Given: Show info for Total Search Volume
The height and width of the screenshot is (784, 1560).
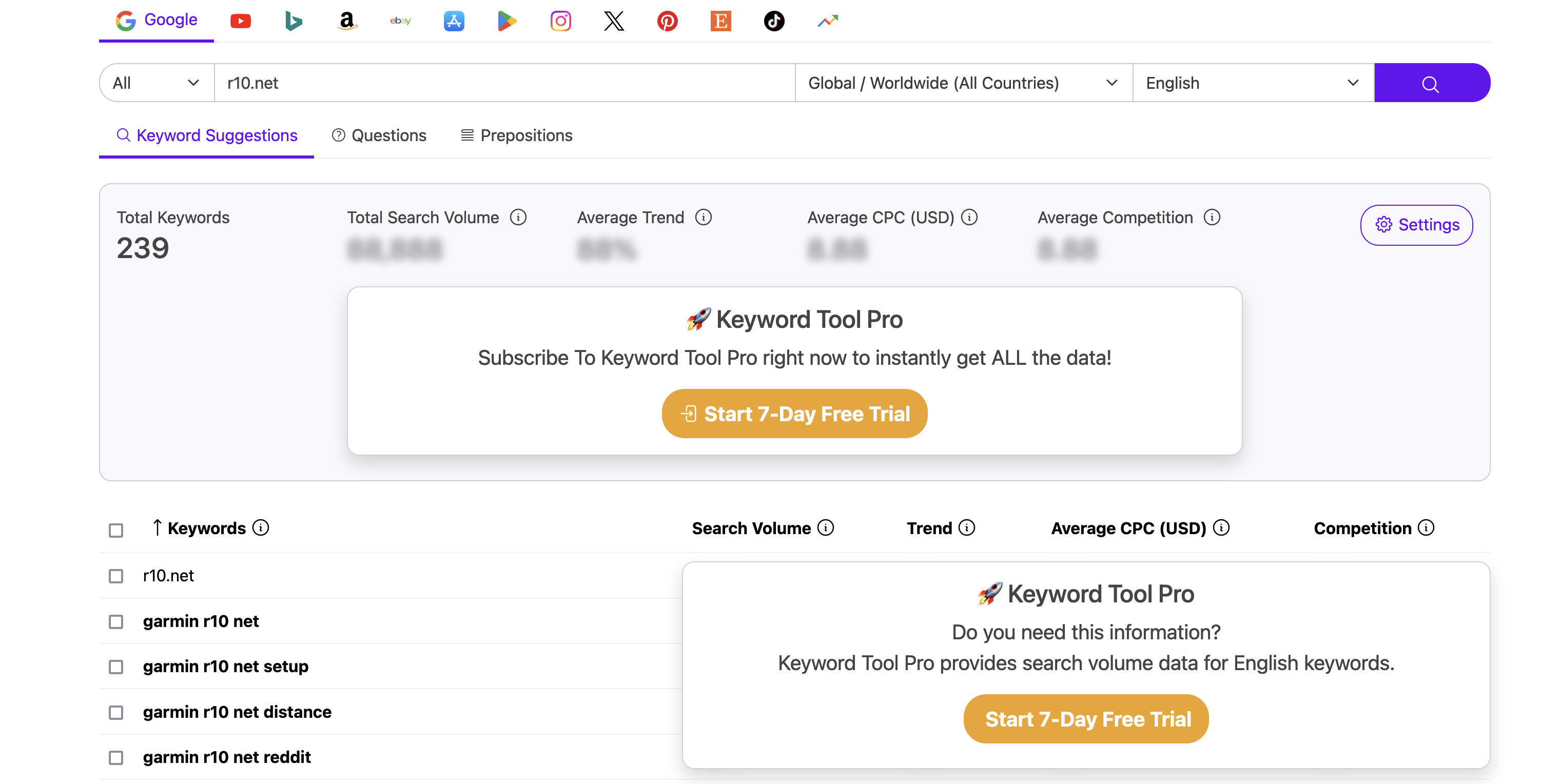Looking at the screenshot, I should pyautogui.click(x=518, y=218).
